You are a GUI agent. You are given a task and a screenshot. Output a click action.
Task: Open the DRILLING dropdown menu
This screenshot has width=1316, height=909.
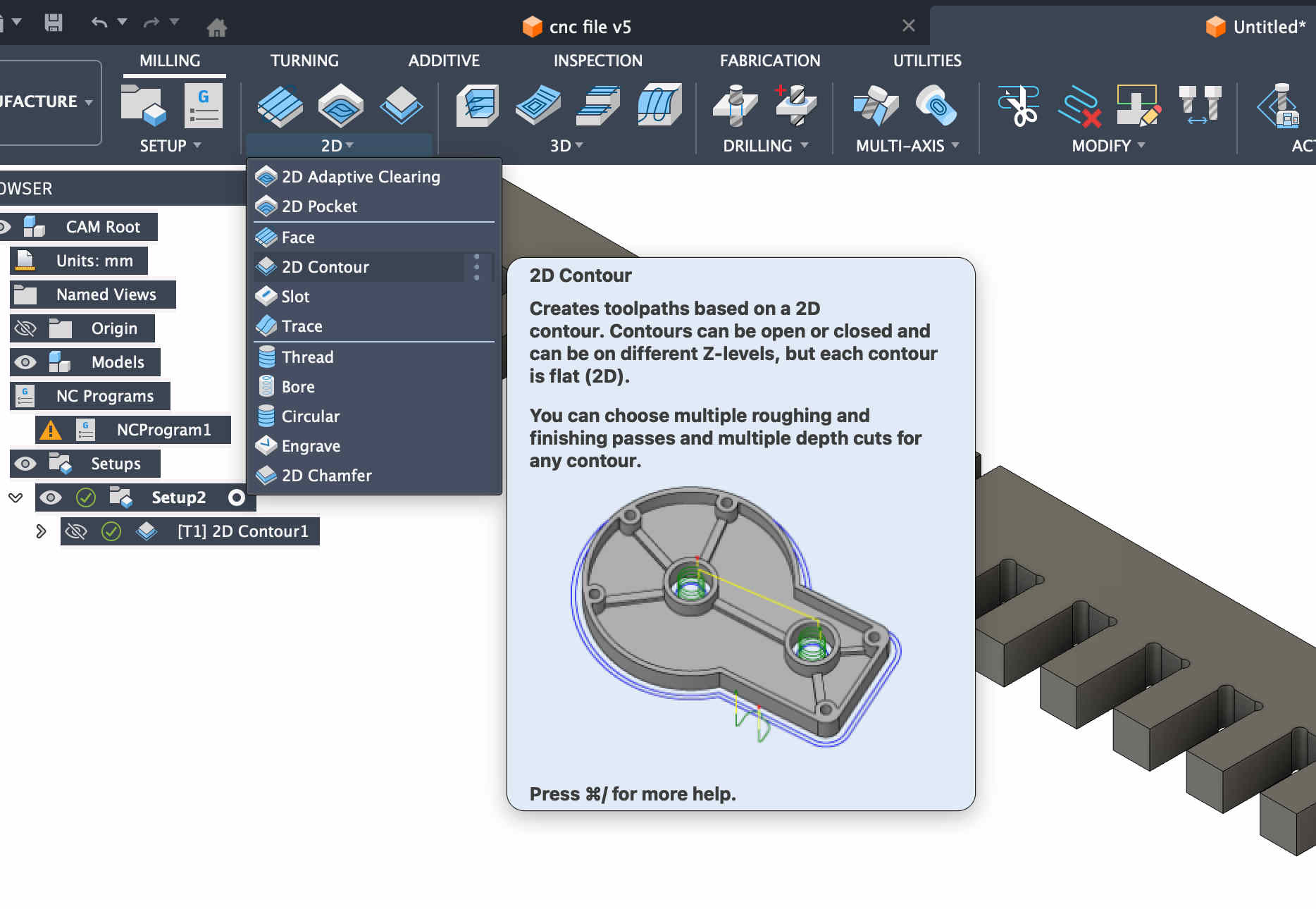tap(765, 146)
